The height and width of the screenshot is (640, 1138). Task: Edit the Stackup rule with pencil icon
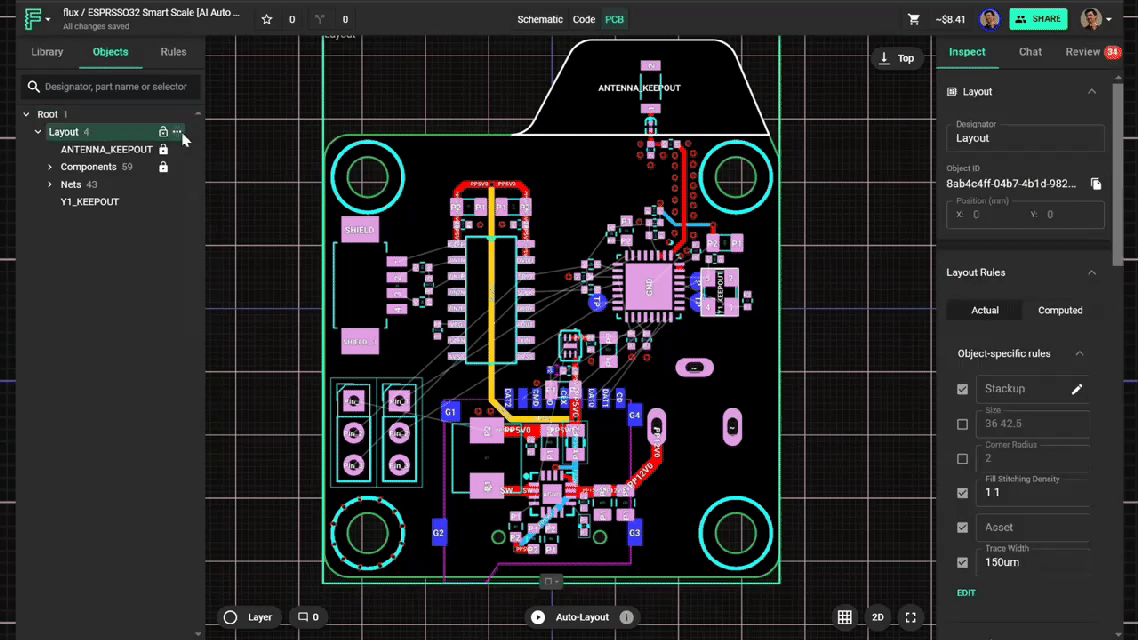click(1077, 389)
